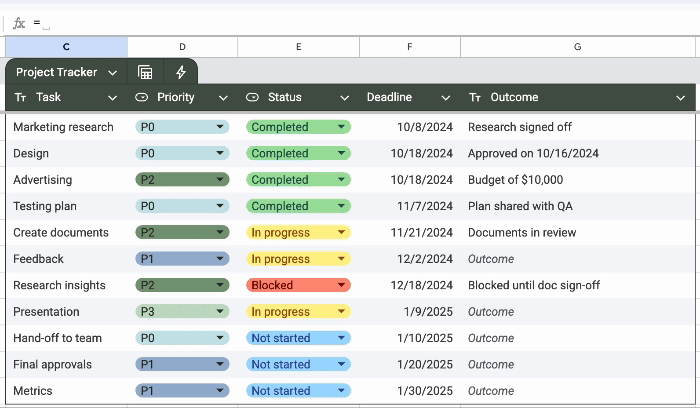700x408 pixels.
Task: Click the text type icon beside Task header
Action: click(x=22, y=97)
